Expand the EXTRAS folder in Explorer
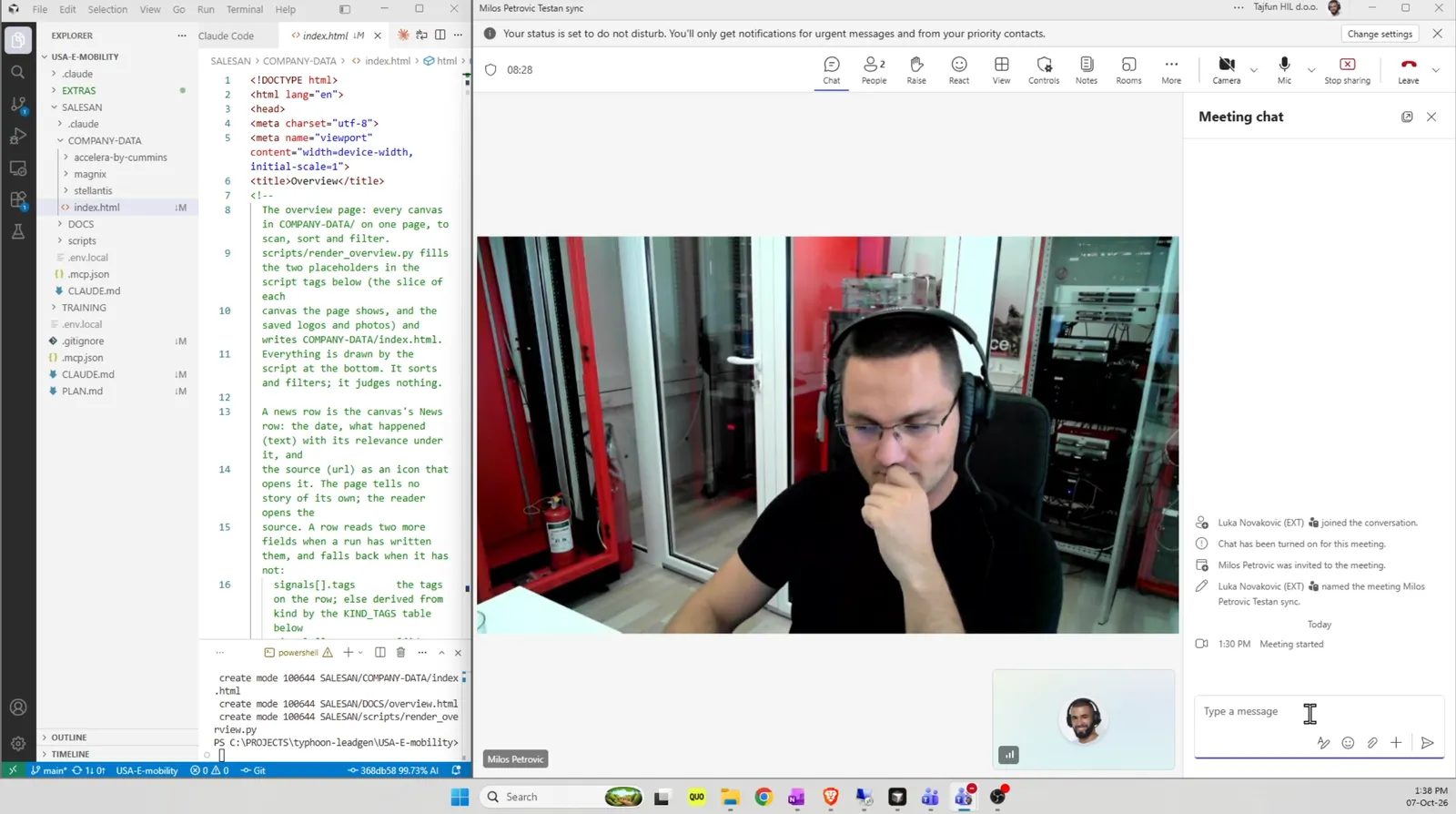1456x814 pixels. pos(117,90)
